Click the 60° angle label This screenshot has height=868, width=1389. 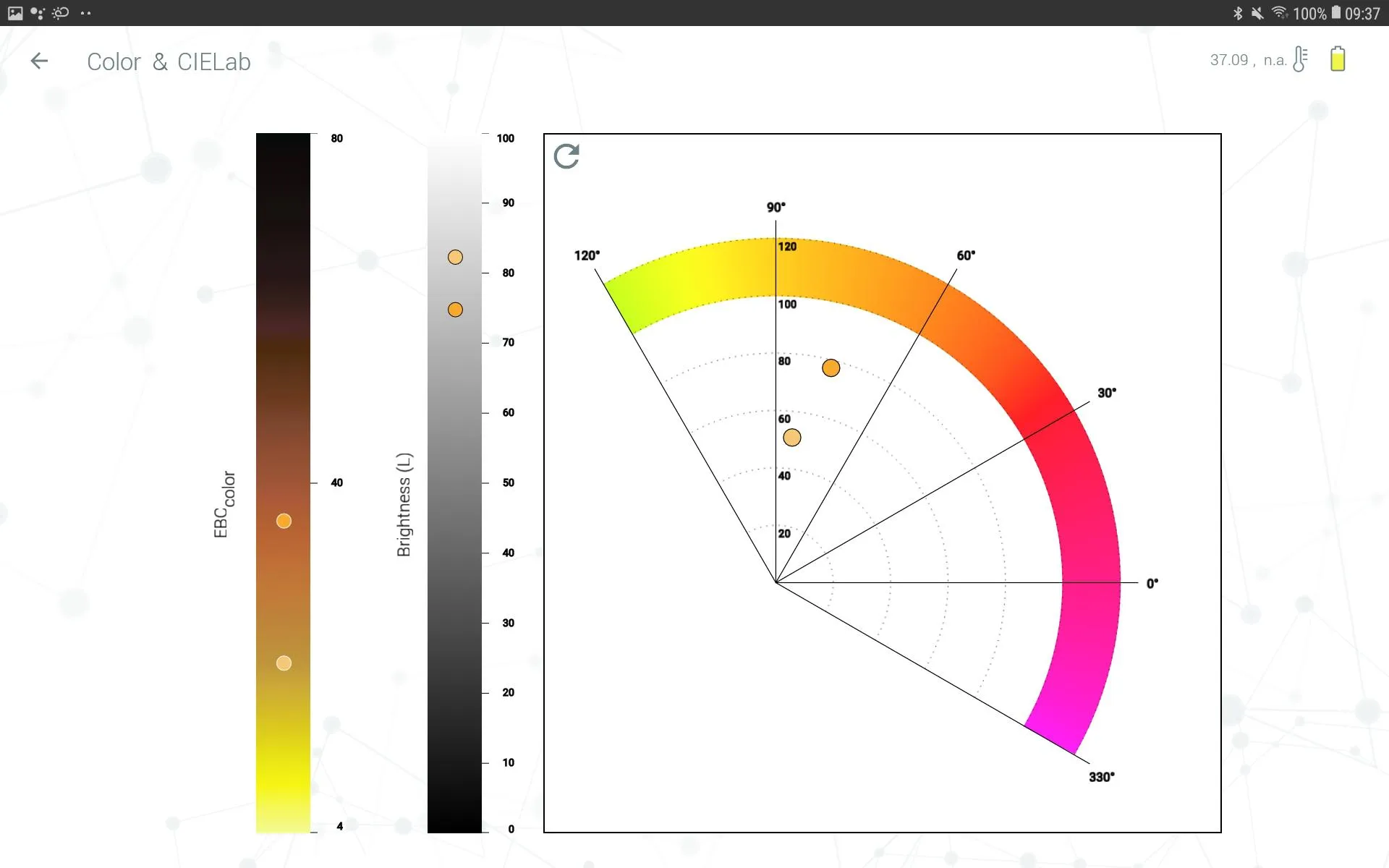966,255
